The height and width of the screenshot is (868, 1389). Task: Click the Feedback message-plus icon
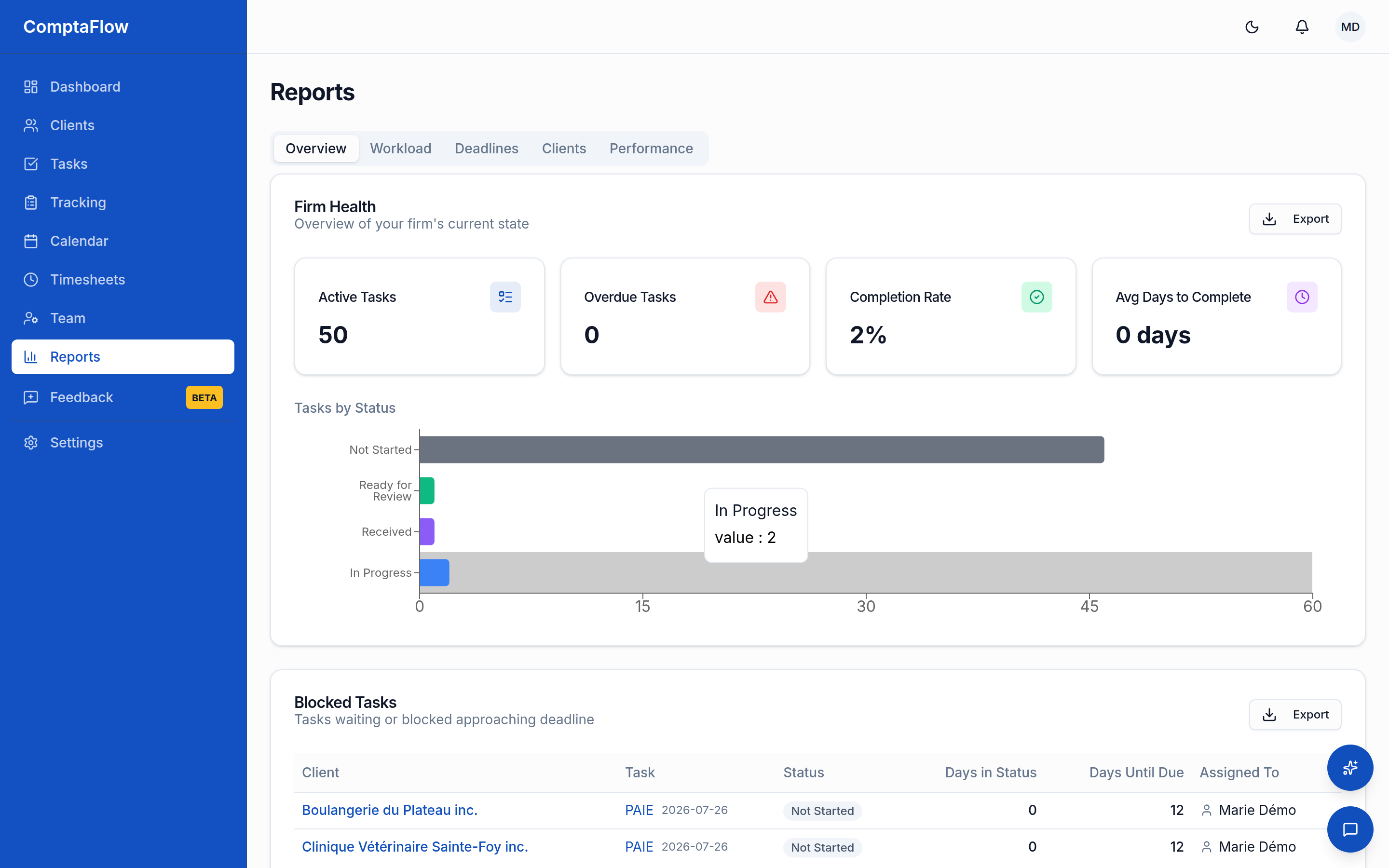pos(31,397)
